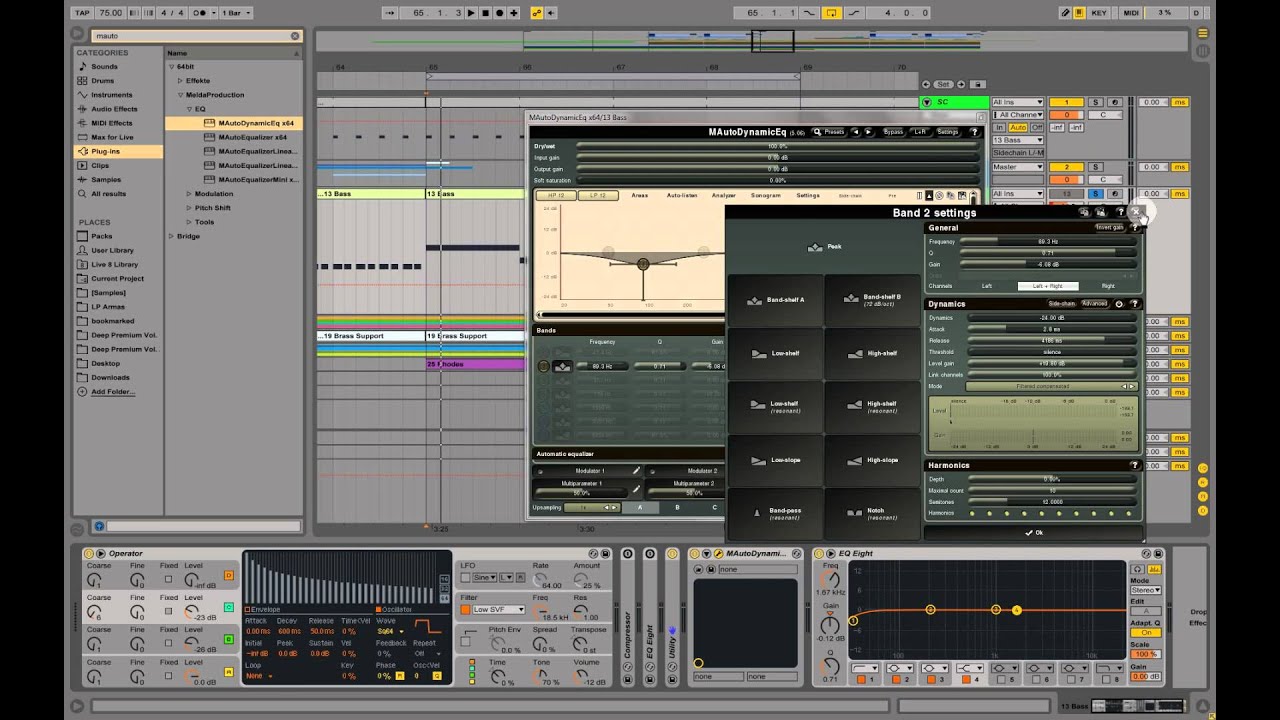Image resolution: width=1280 pixels, height=720 pixels.
Task: Open help for the Harmonics section
Action: pos(1134,465)
